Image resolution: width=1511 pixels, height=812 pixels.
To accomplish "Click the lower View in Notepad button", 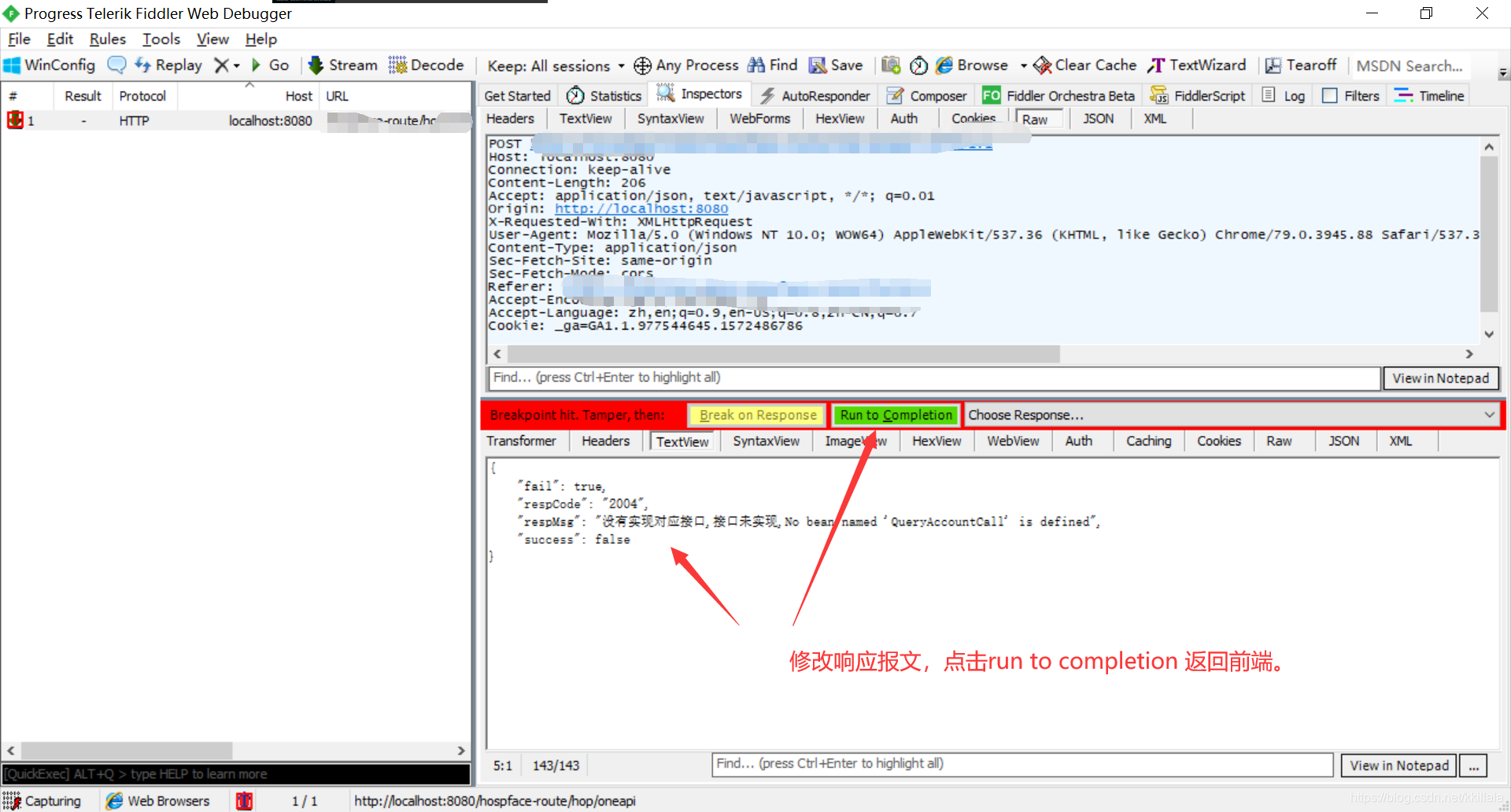I will [1398, 766].
